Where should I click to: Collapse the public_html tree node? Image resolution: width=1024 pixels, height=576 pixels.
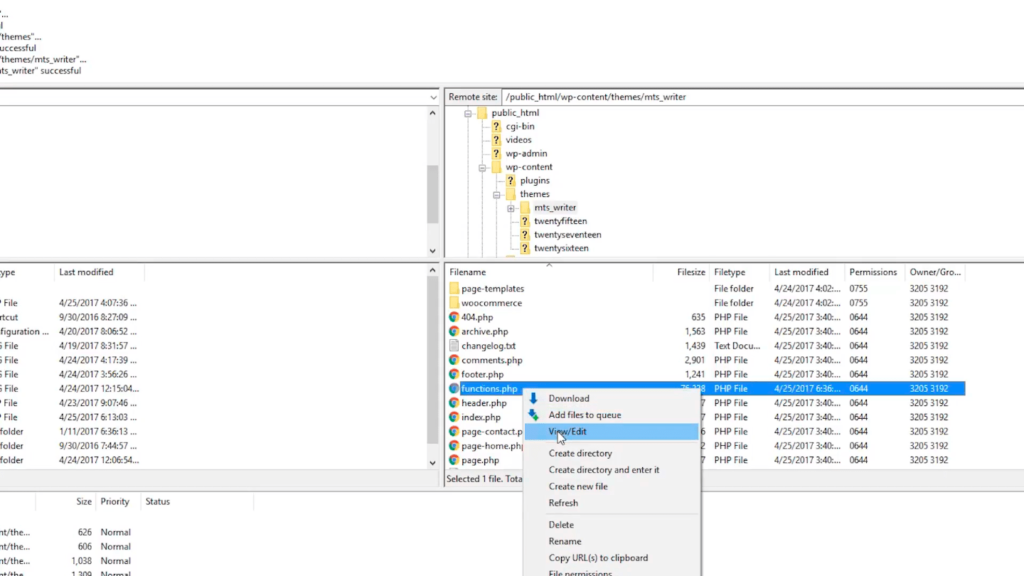(468, 113)
